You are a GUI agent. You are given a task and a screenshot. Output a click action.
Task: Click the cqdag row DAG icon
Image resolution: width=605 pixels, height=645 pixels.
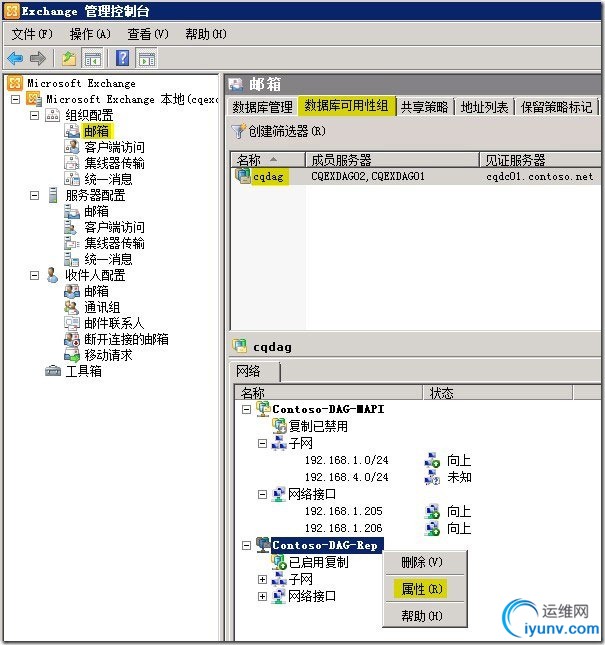click(x=243, y=176)
